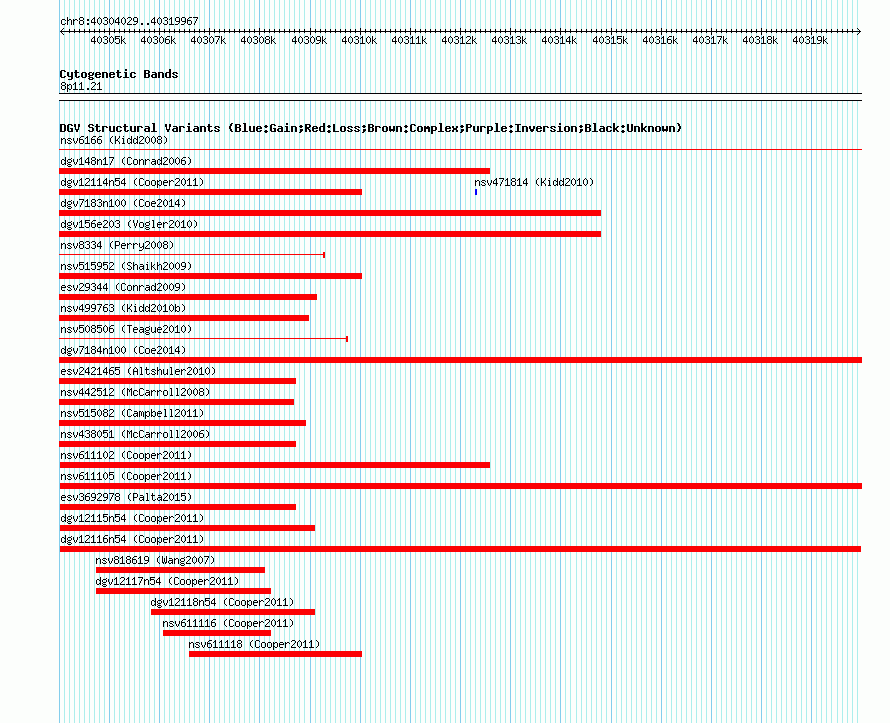Click the red bar under nsv611116
The height and width of the screenshot is (723, 890).
[x=217, y=633]
